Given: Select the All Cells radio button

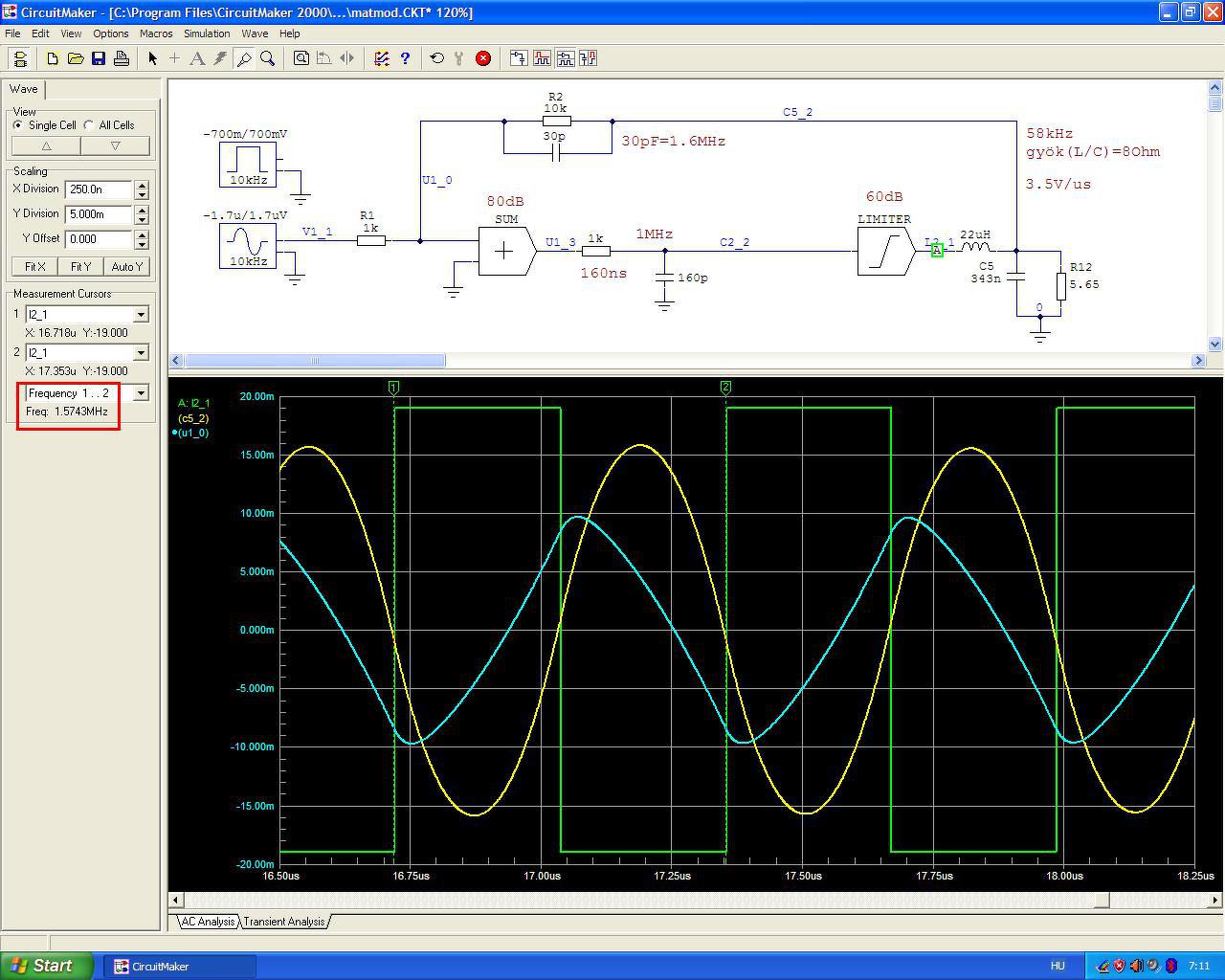Looking at the screenshot, I should [x=89, y=125].
